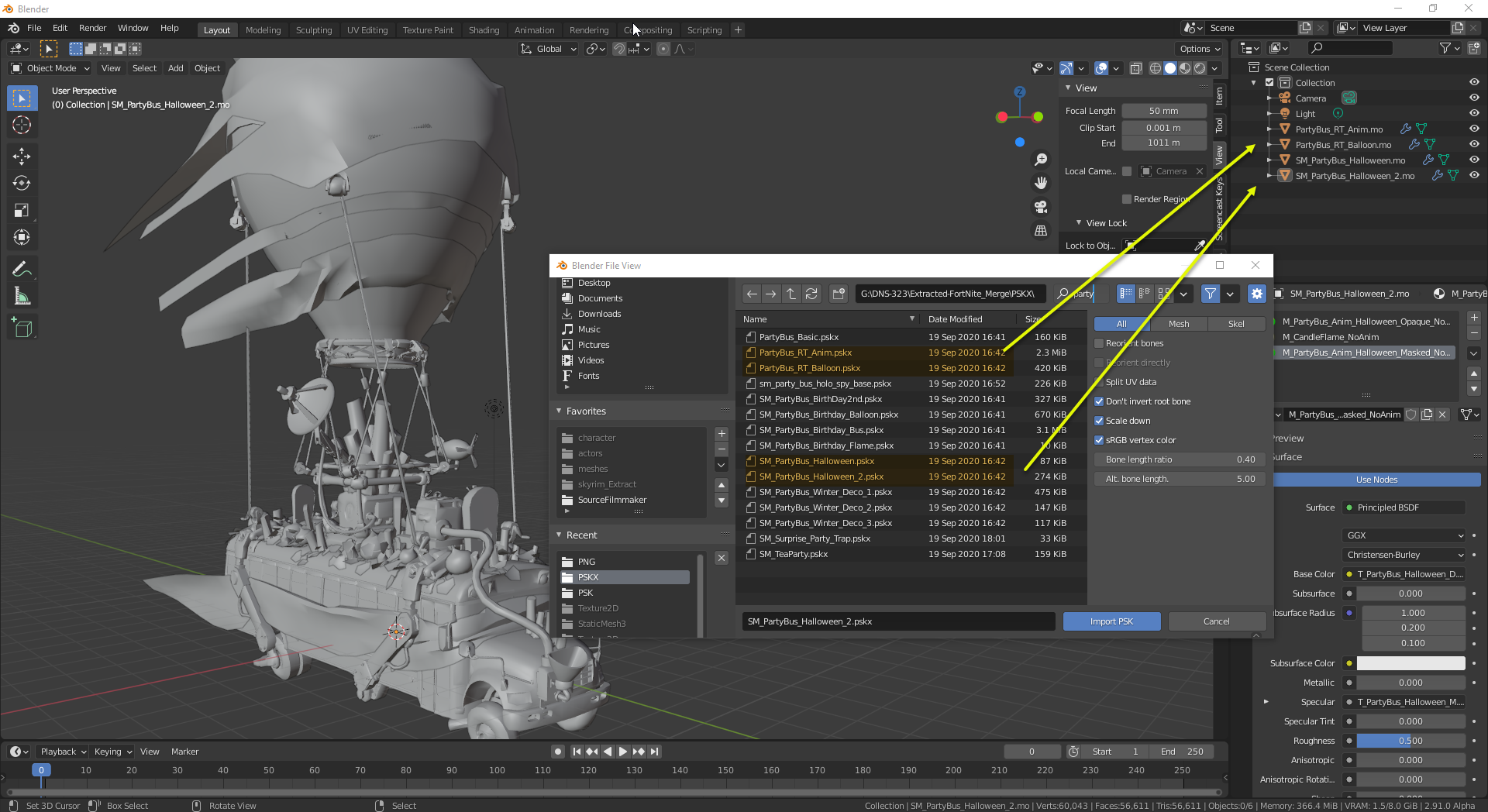Hide SM_PartyBus_Halloween_2.mo in outliner

(x=1474, y=176)
